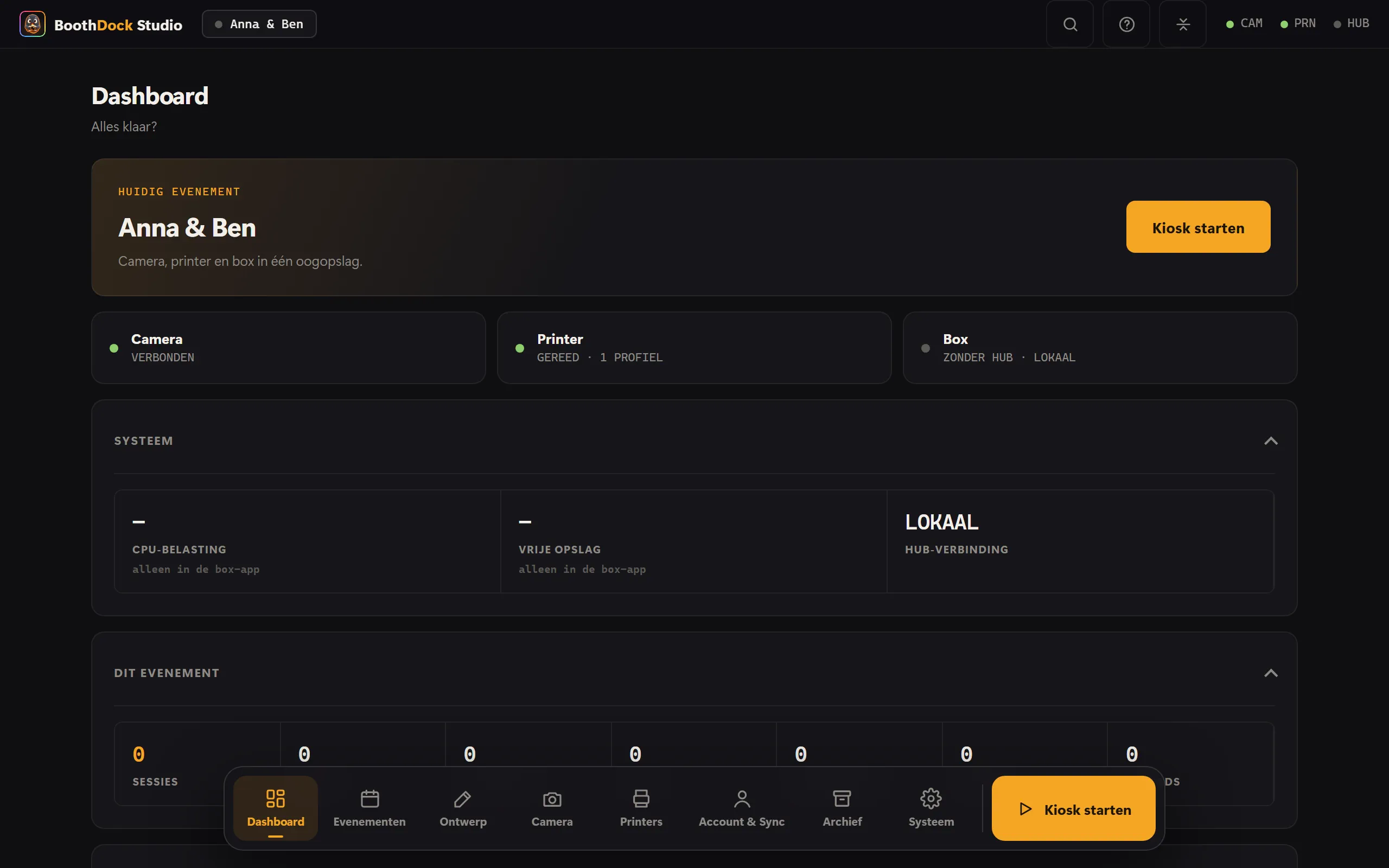The width and height of the screenshot is (1389, 868).
Task: Open the help question-mark icon
Action: coord(1126,24)
